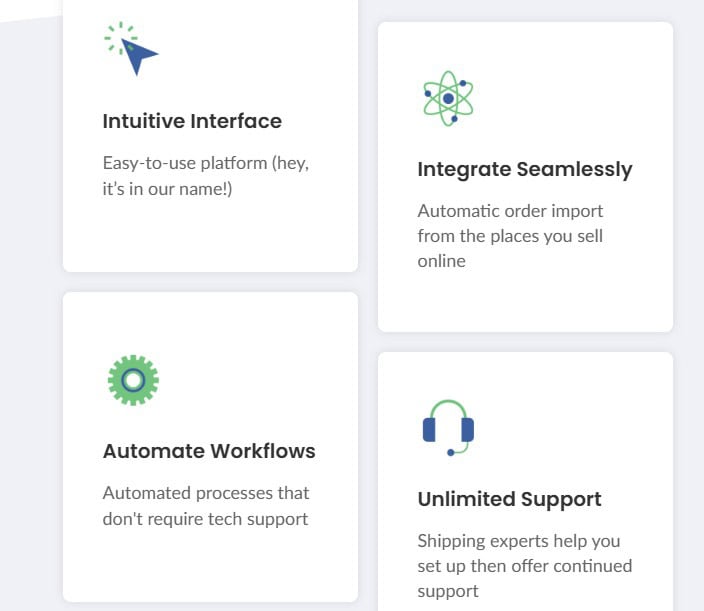Click the "Automatic order import" text line
This screenshot has width=704, height=611.
coord(510,211)
